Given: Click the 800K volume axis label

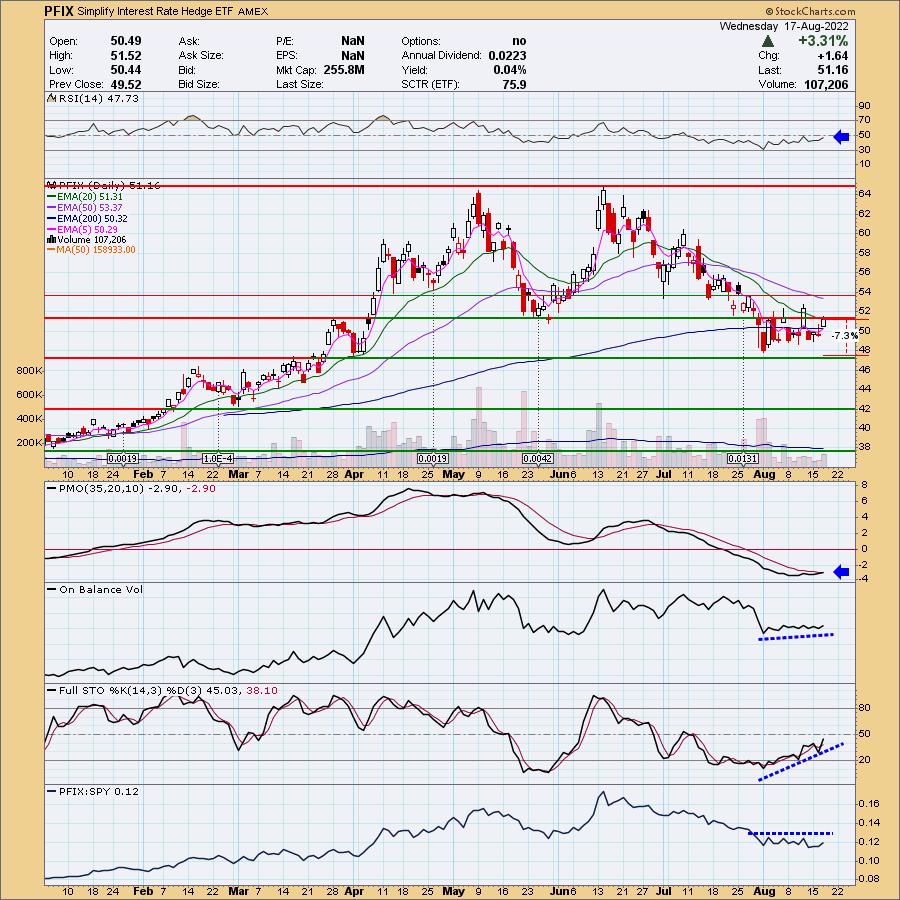Looking at the screenshot, I should (x=30, y=371).
